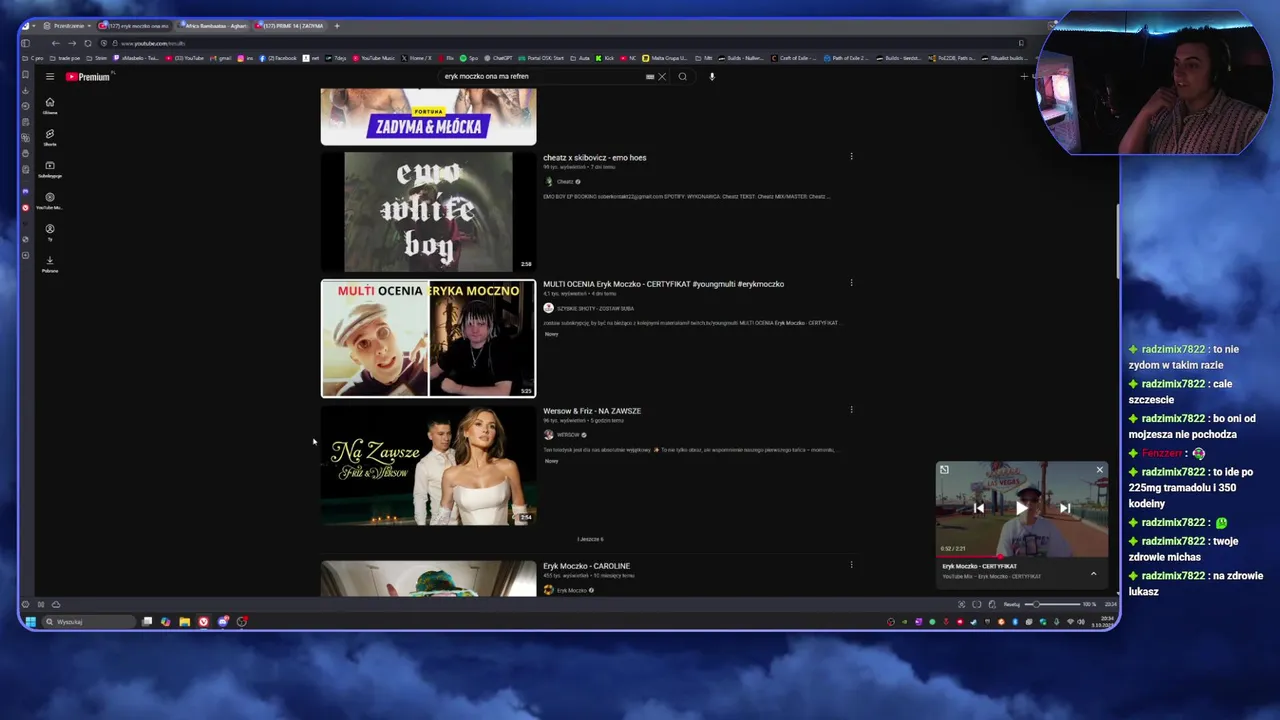Close the miniplayer
The height and width of the screenshot is (720, 1280).
pos(1099,470)
